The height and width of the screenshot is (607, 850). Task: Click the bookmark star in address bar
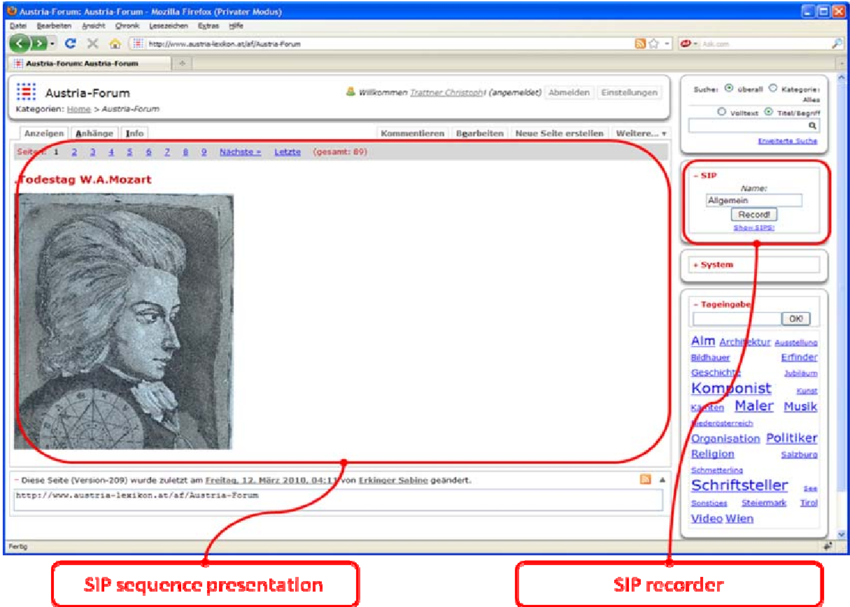[654, 44]
